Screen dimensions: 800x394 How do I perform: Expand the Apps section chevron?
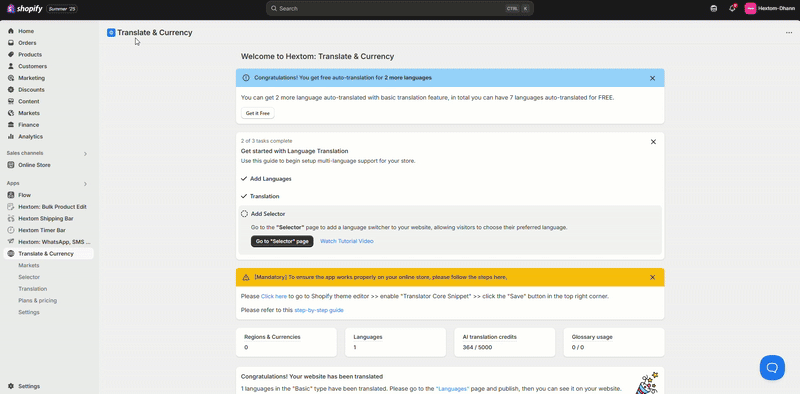coord(85,184)
